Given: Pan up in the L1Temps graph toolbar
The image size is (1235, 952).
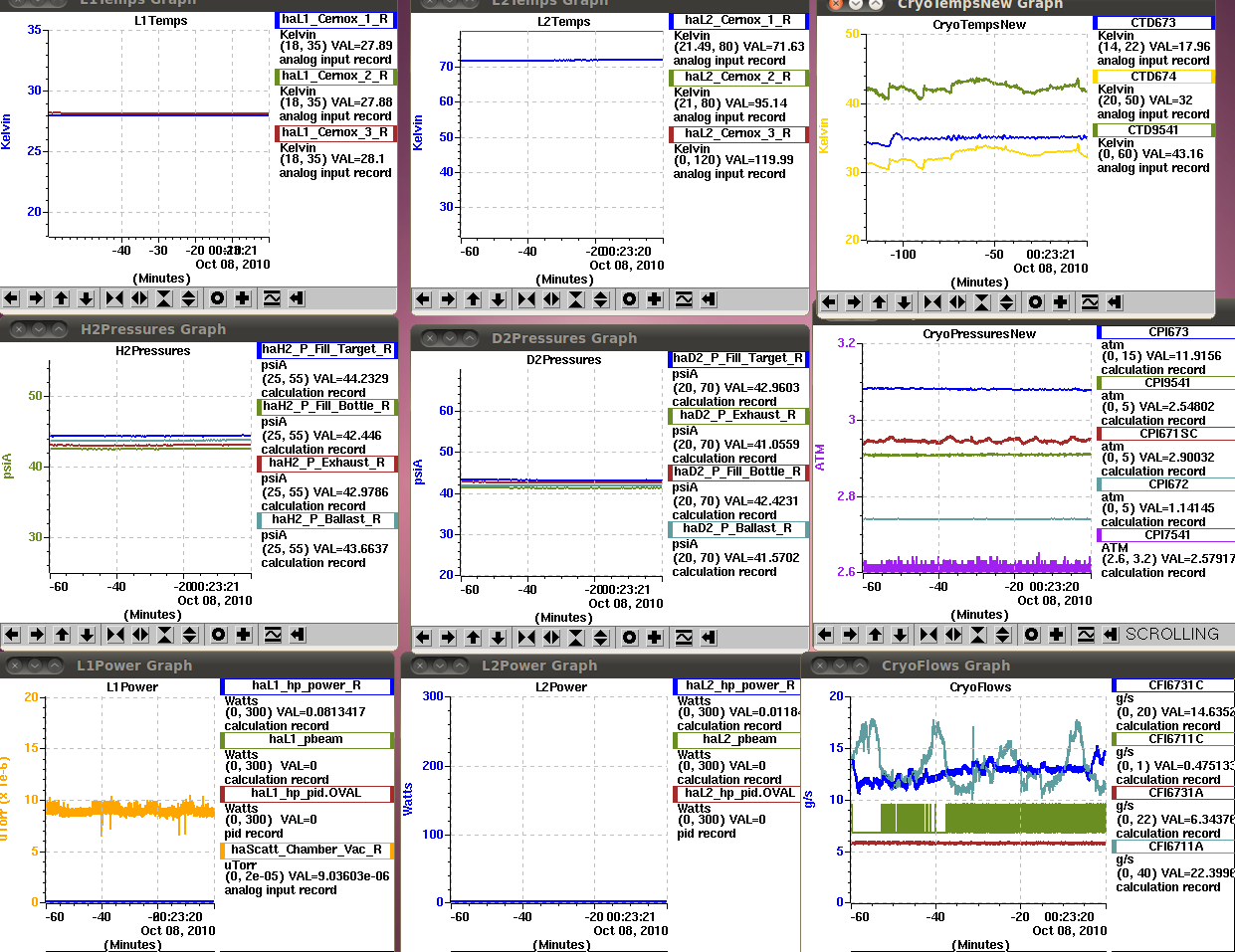Looking at the screenshot, I should coord(61,298).
